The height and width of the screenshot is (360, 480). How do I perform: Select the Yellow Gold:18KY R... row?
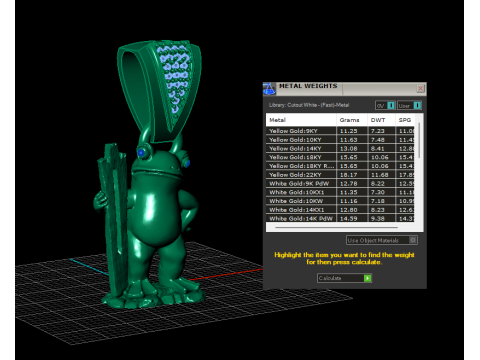(x=340, y=166)
